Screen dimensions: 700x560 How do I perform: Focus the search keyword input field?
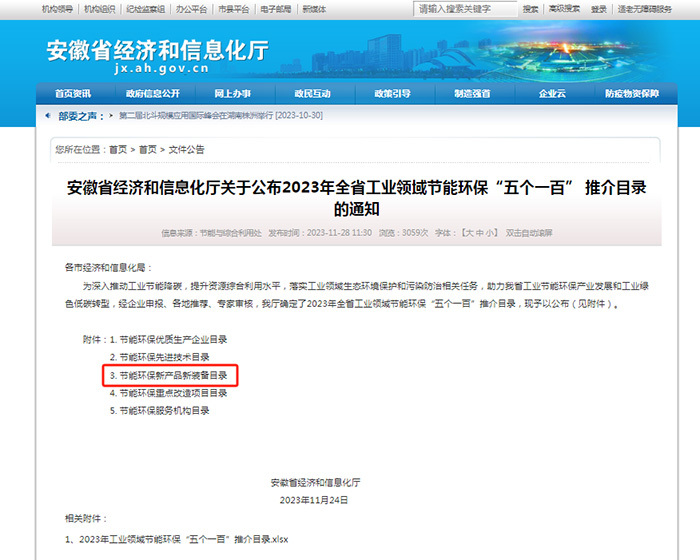465,9
